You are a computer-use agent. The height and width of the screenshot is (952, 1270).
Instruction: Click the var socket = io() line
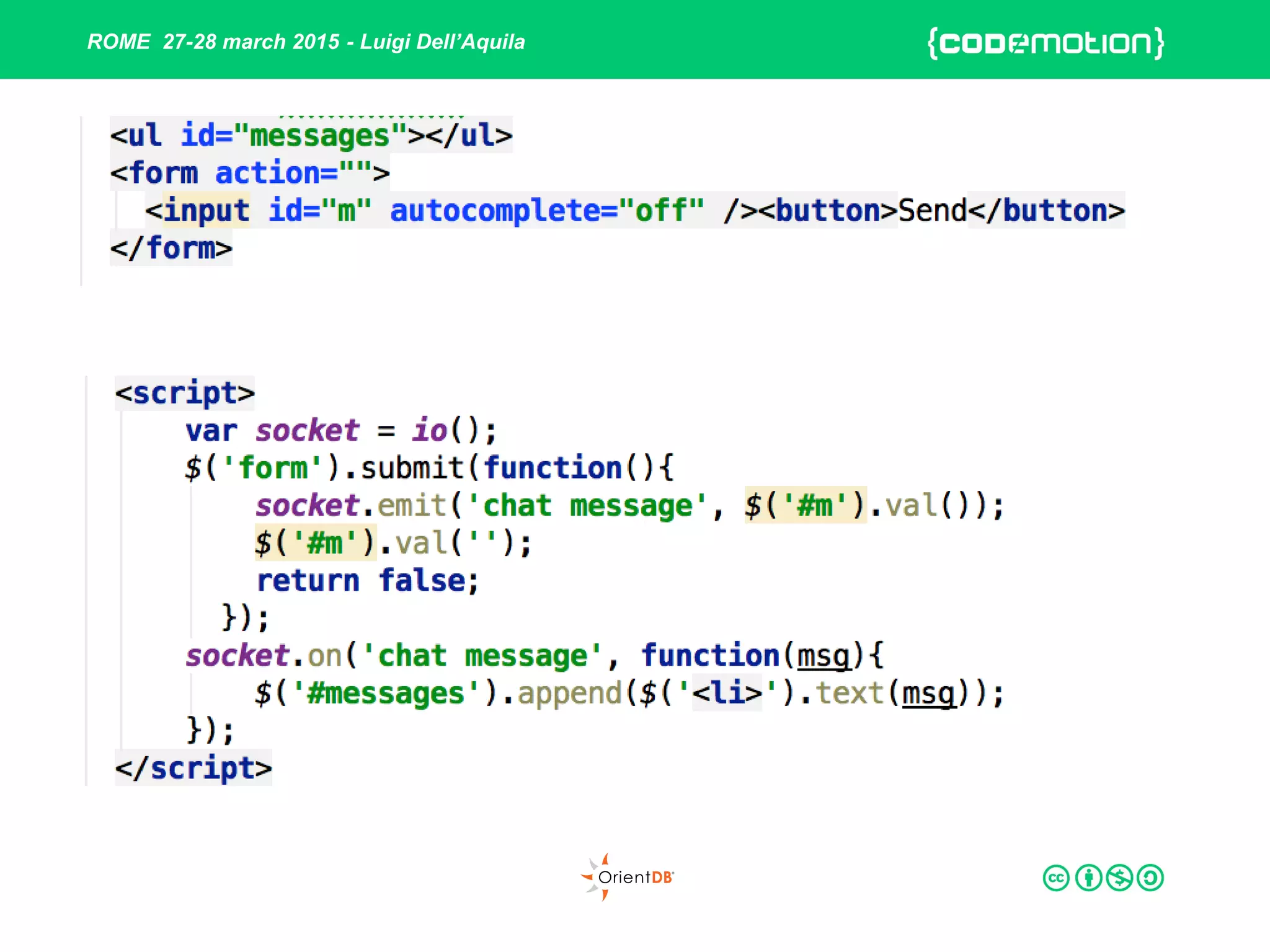[x=341, y=431]
